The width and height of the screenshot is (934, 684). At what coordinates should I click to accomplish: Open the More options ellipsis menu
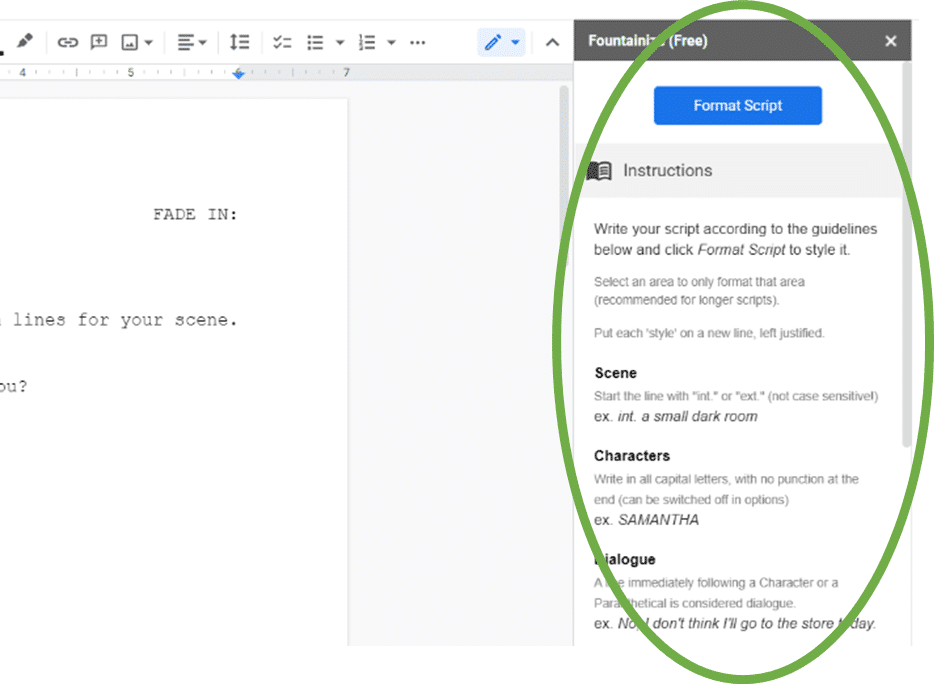418,42
